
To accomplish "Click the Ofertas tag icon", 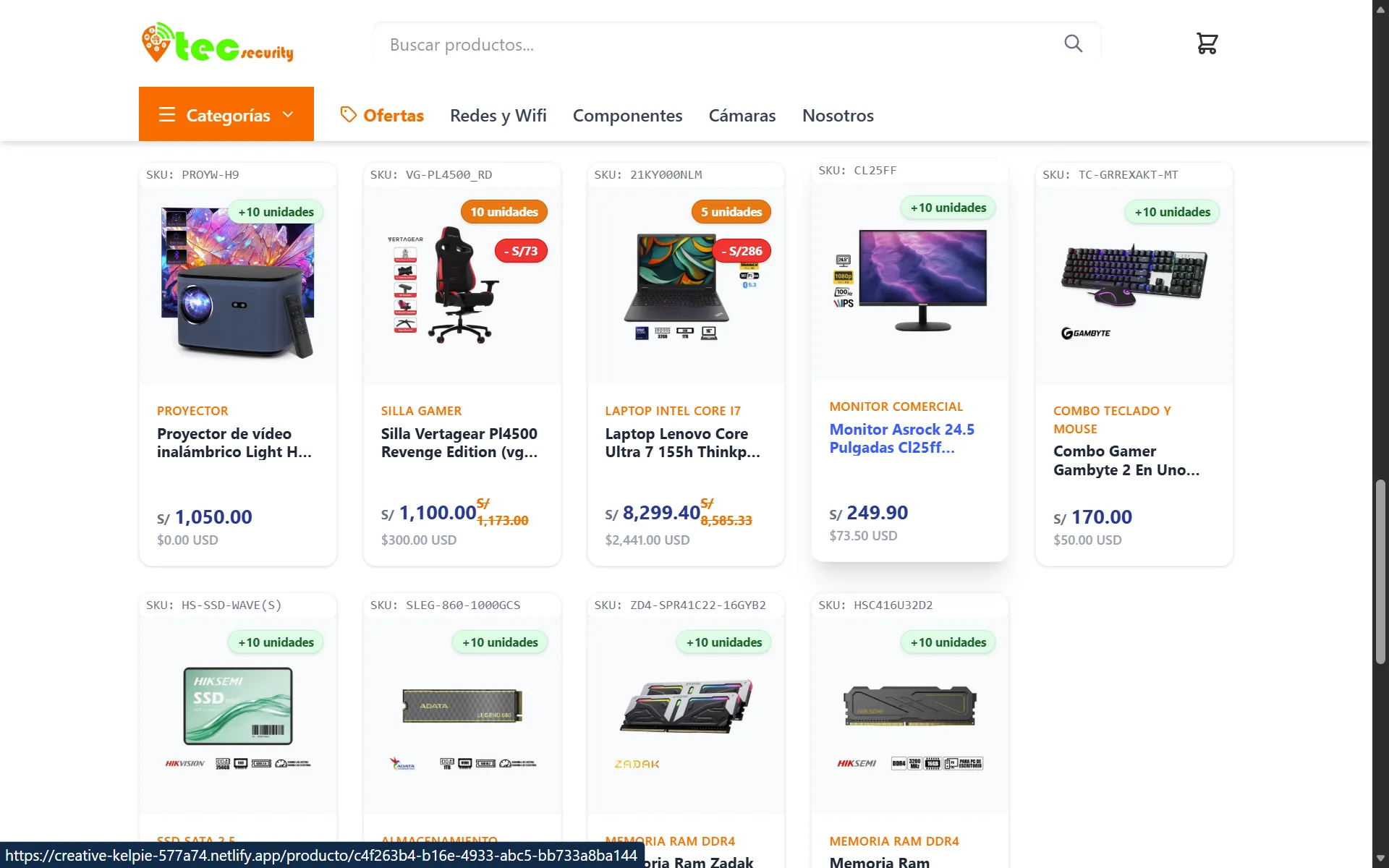I will (348, 115).
